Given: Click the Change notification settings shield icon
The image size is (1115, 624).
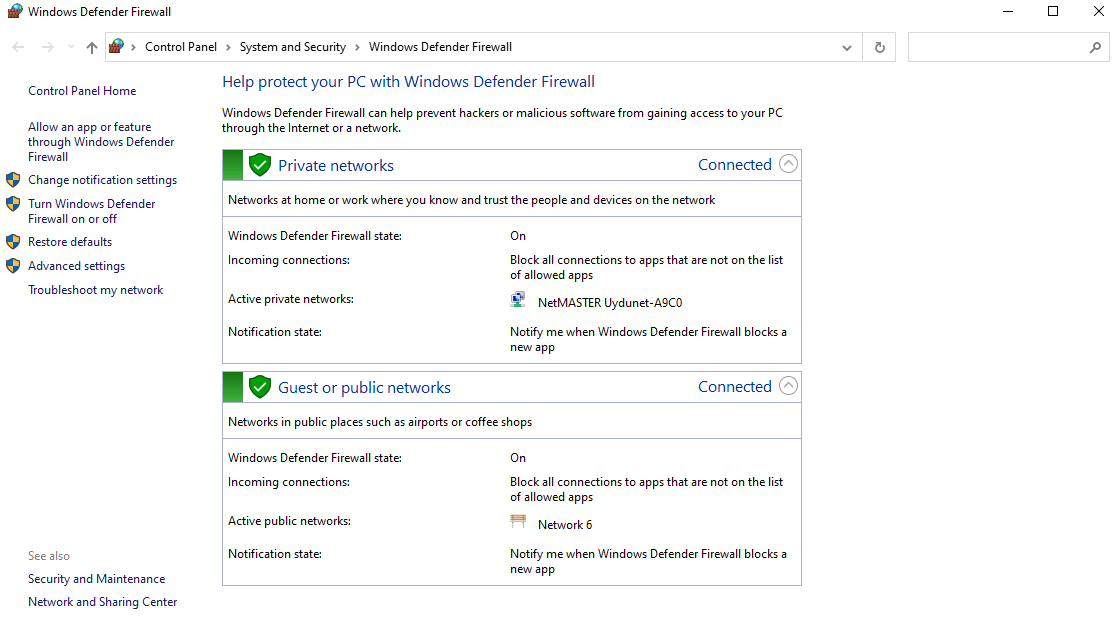Looking at the screenshot, I should tap(13, 180).
